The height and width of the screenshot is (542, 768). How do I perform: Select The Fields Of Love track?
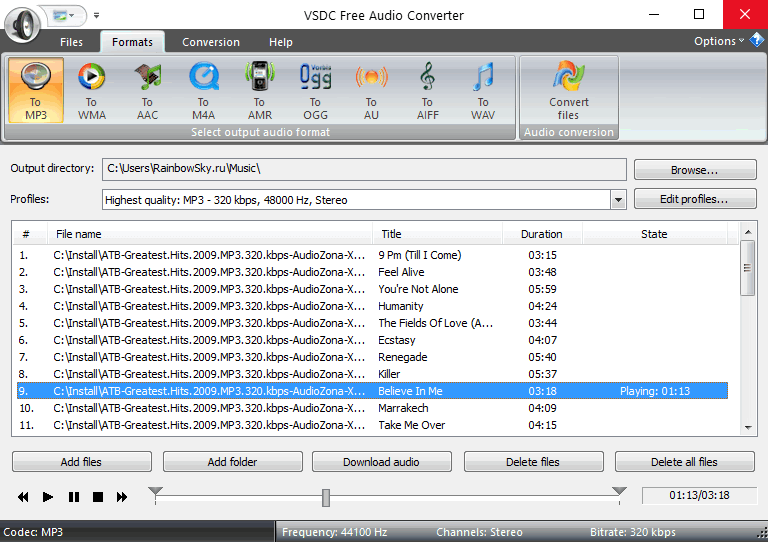tap(372, 323)
